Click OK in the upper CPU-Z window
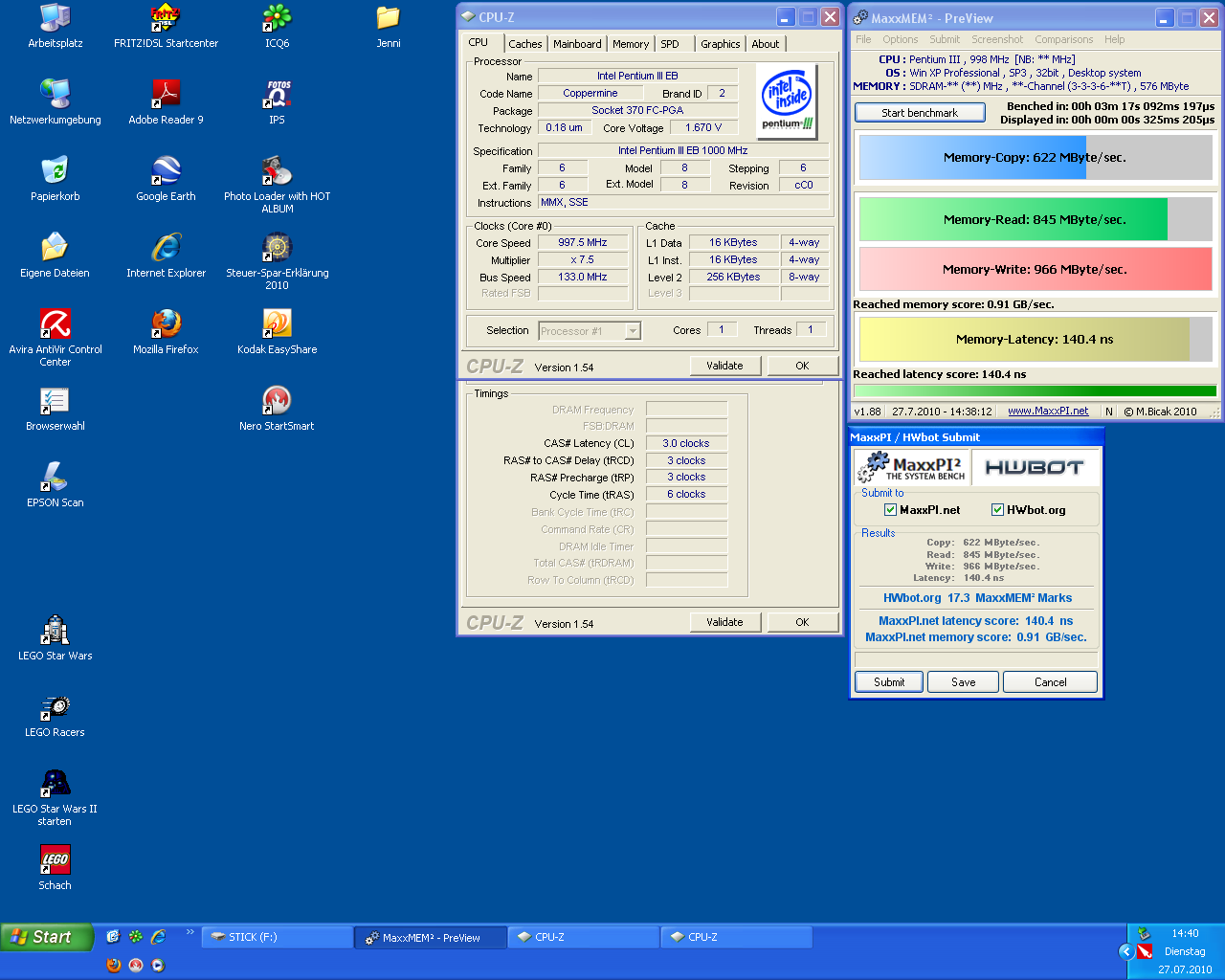Image resolution: width=1225 pixels, height=980 pixels. click(802, 366)
